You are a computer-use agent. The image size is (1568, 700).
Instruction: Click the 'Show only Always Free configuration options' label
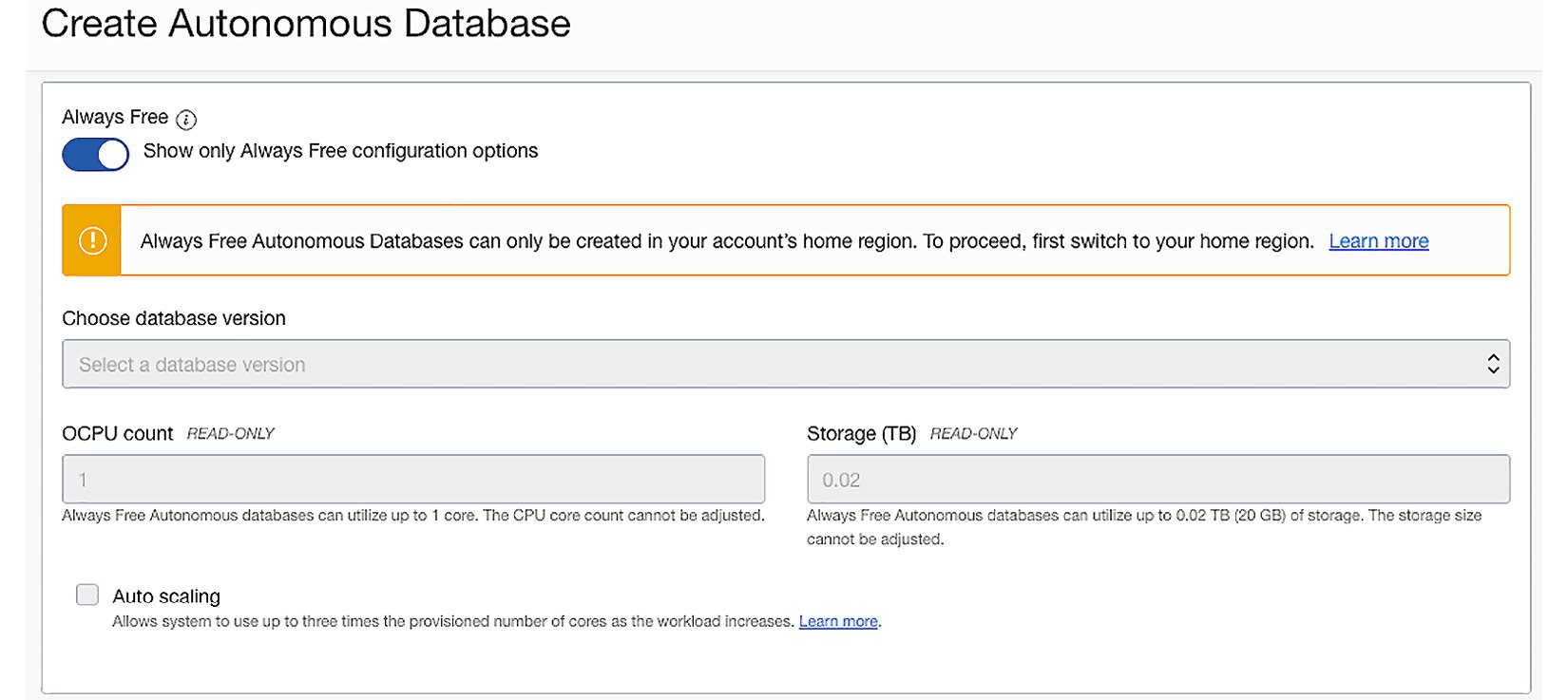coord(340,151)
